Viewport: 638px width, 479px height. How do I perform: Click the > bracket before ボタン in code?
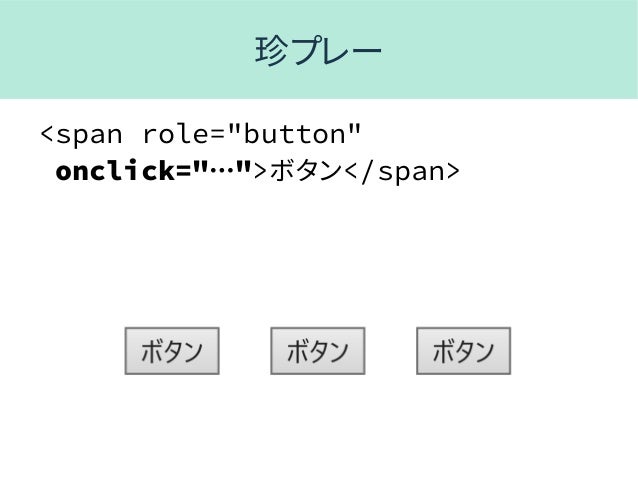point(260,171)
